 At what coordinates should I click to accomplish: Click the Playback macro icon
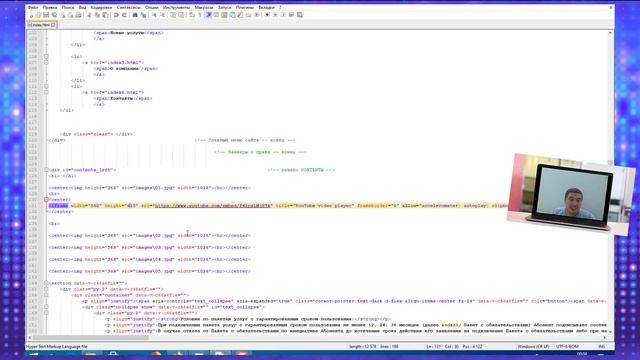pos(283,15)
